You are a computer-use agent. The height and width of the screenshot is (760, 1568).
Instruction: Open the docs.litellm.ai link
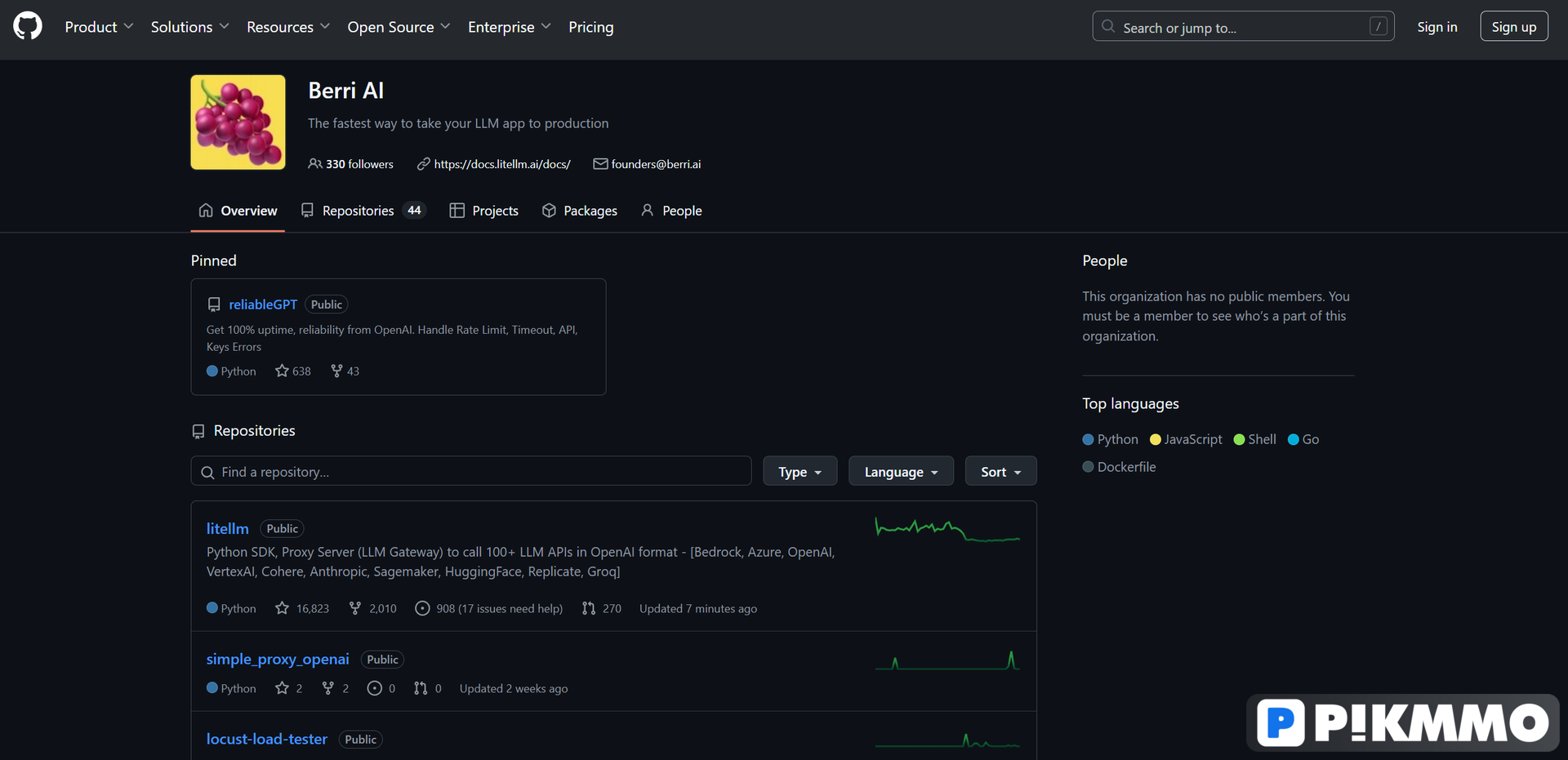(502, 164)
